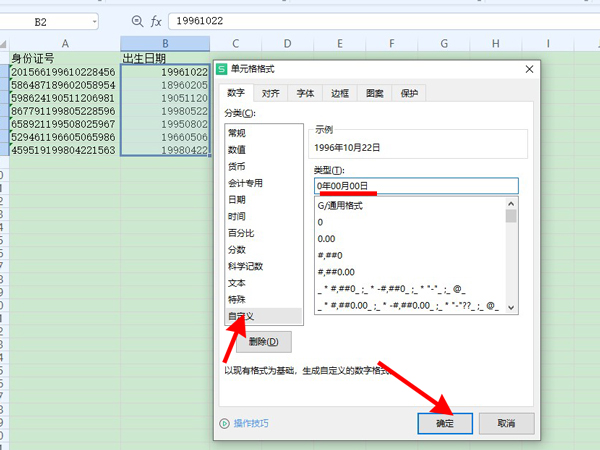Select the 自定义 category
The height and width of the screenshot is (450, 600).
242,315
